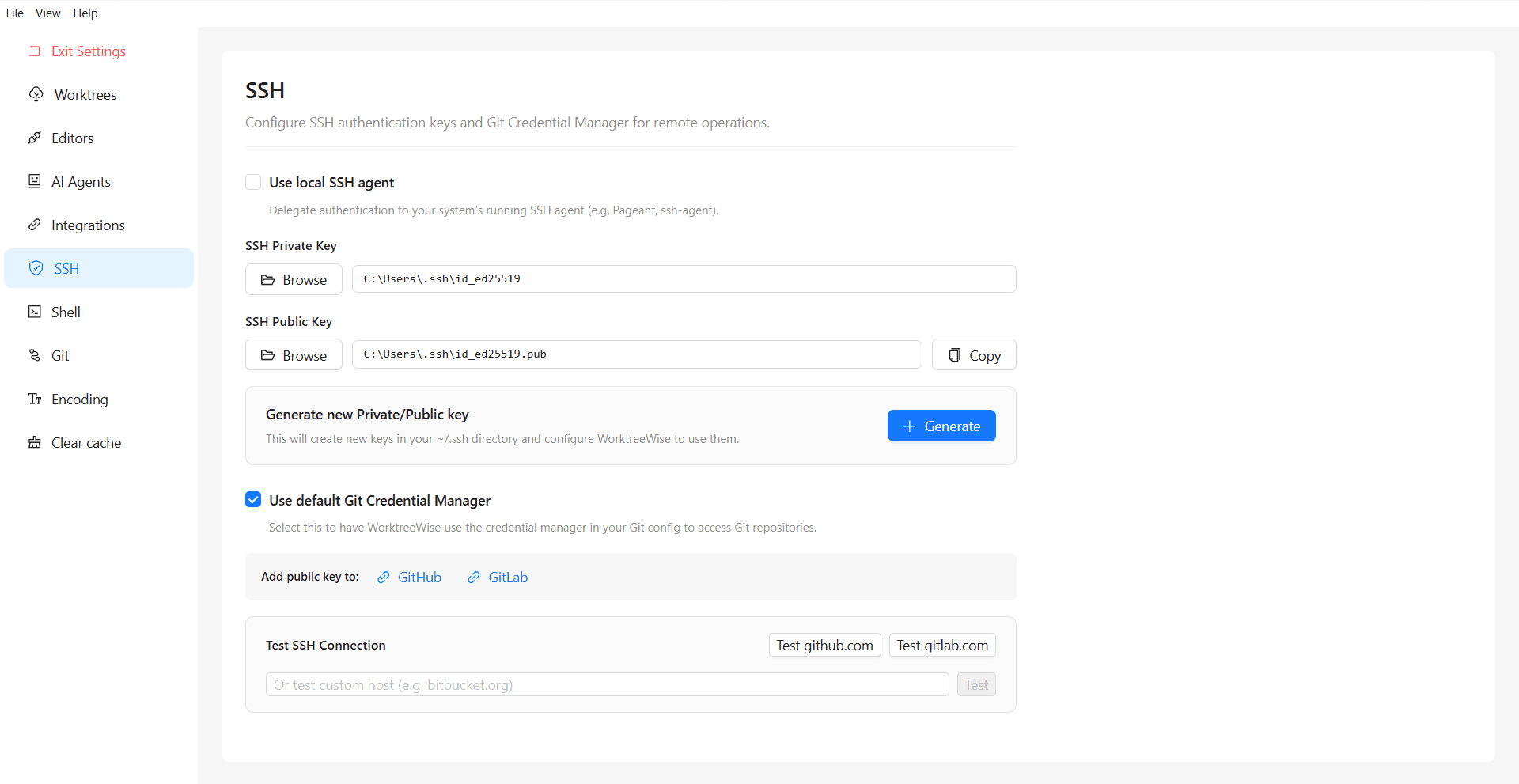This screenshot has height=784, width=1519.
Task: Open the Help menu
Action: [85, 13]
